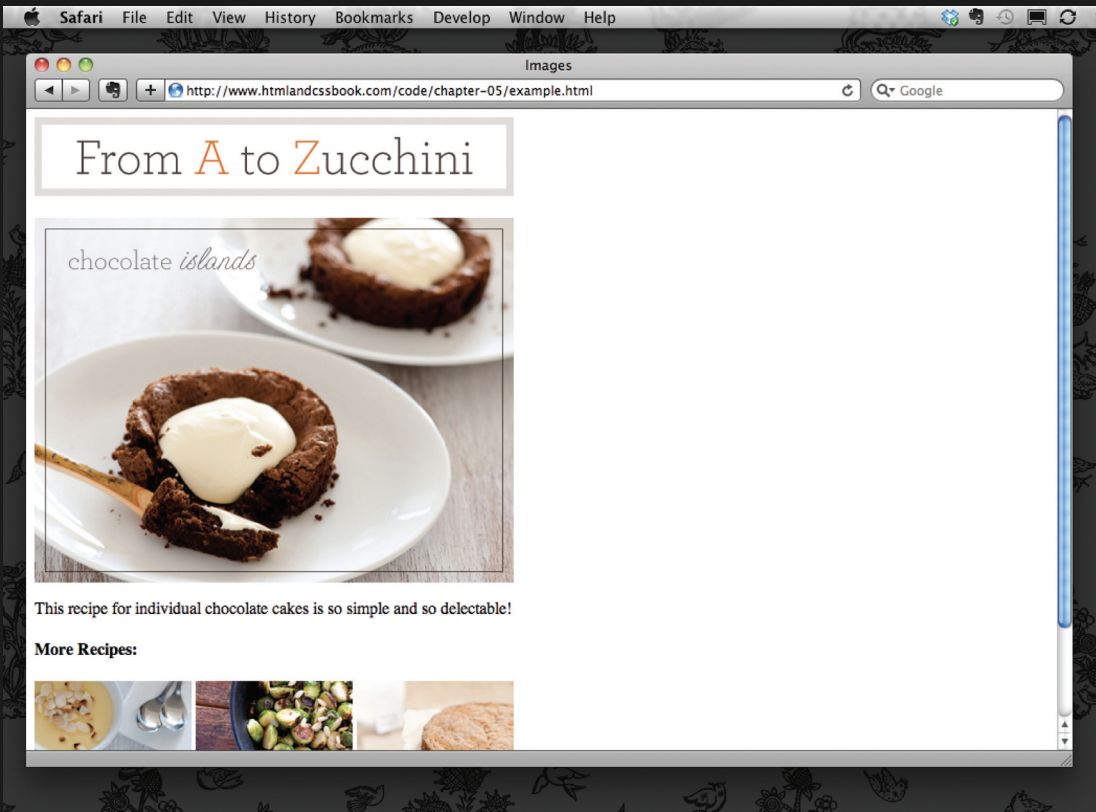Click the sync arrows icon in menu bar
The height and width of the screenshot is (812, 1096).
click(1067, 17)
